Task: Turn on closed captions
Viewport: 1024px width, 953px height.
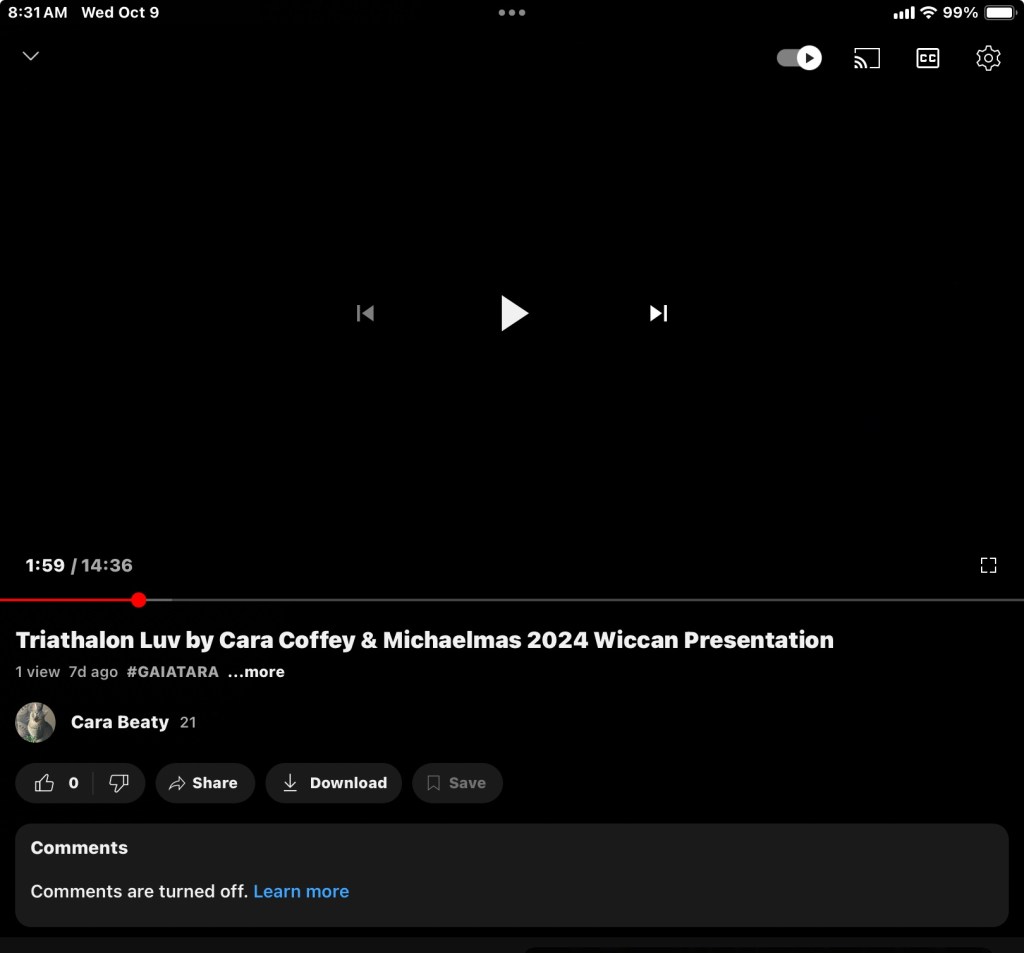Action: [928, 58]
